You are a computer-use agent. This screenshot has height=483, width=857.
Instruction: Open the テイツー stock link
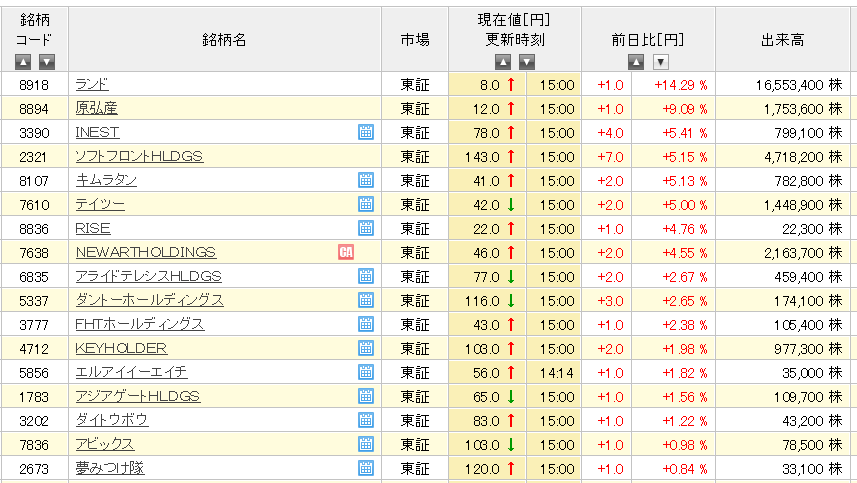(x=100, y=204)
